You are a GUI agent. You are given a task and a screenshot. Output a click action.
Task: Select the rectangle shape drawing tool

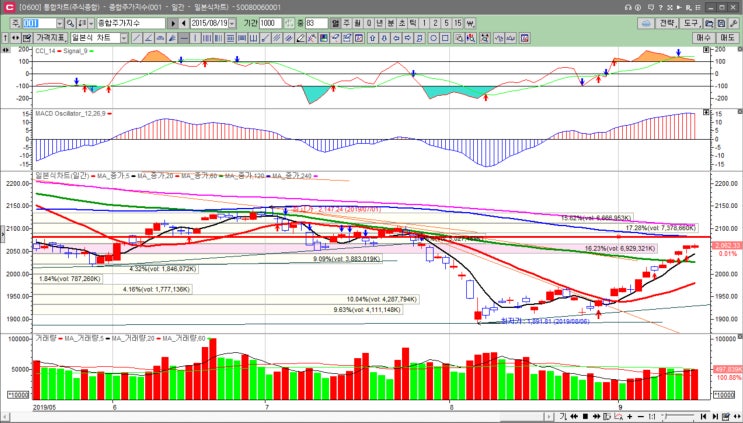point(445,38)
